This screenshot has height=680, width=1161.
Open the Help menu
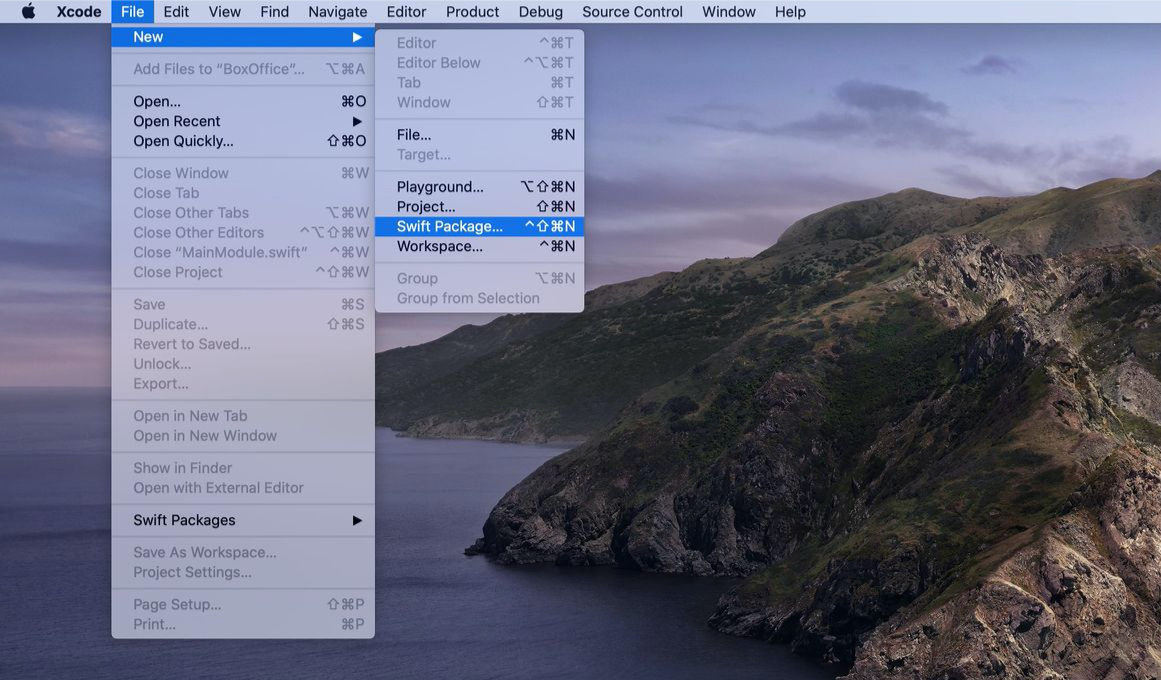click(790, 11)
